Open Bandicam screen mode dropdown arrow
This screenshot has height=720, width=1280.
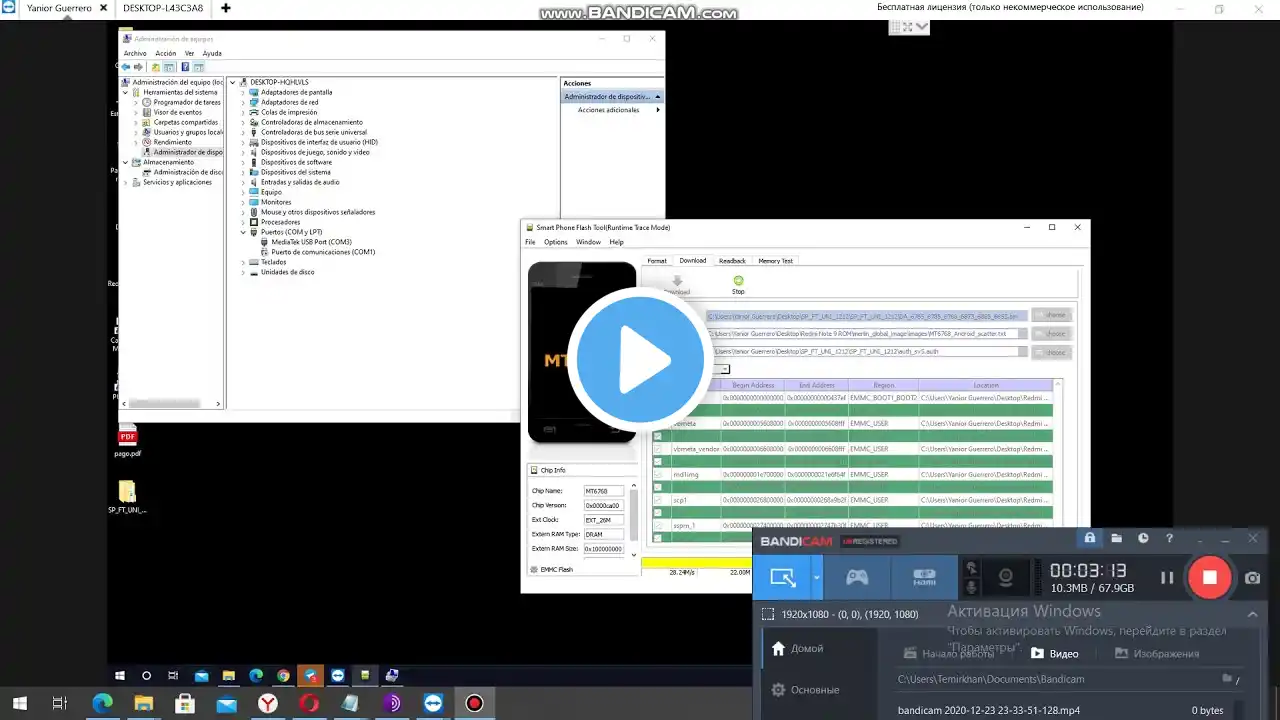coord(817,577)
